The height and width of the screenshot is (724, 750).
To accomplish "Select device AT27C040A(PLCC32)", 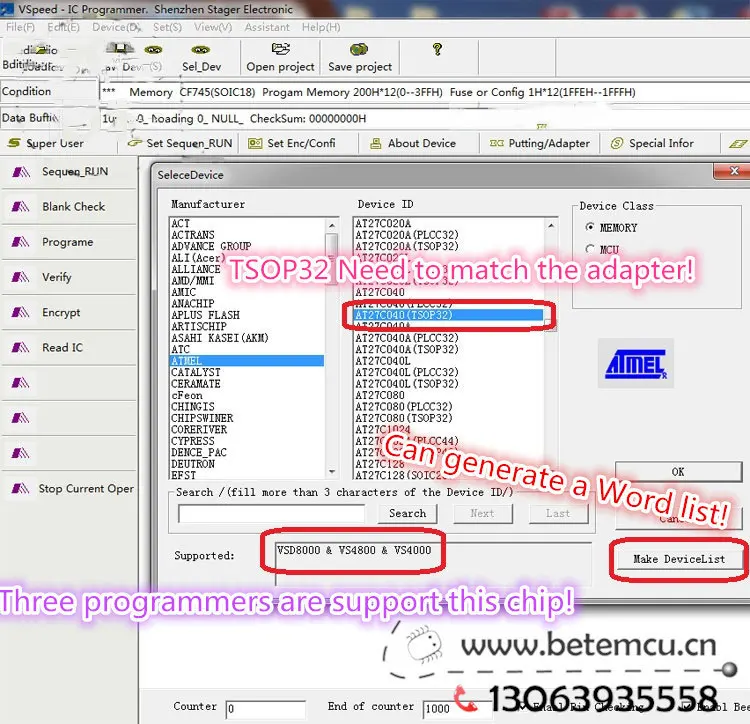I will 407,338.
